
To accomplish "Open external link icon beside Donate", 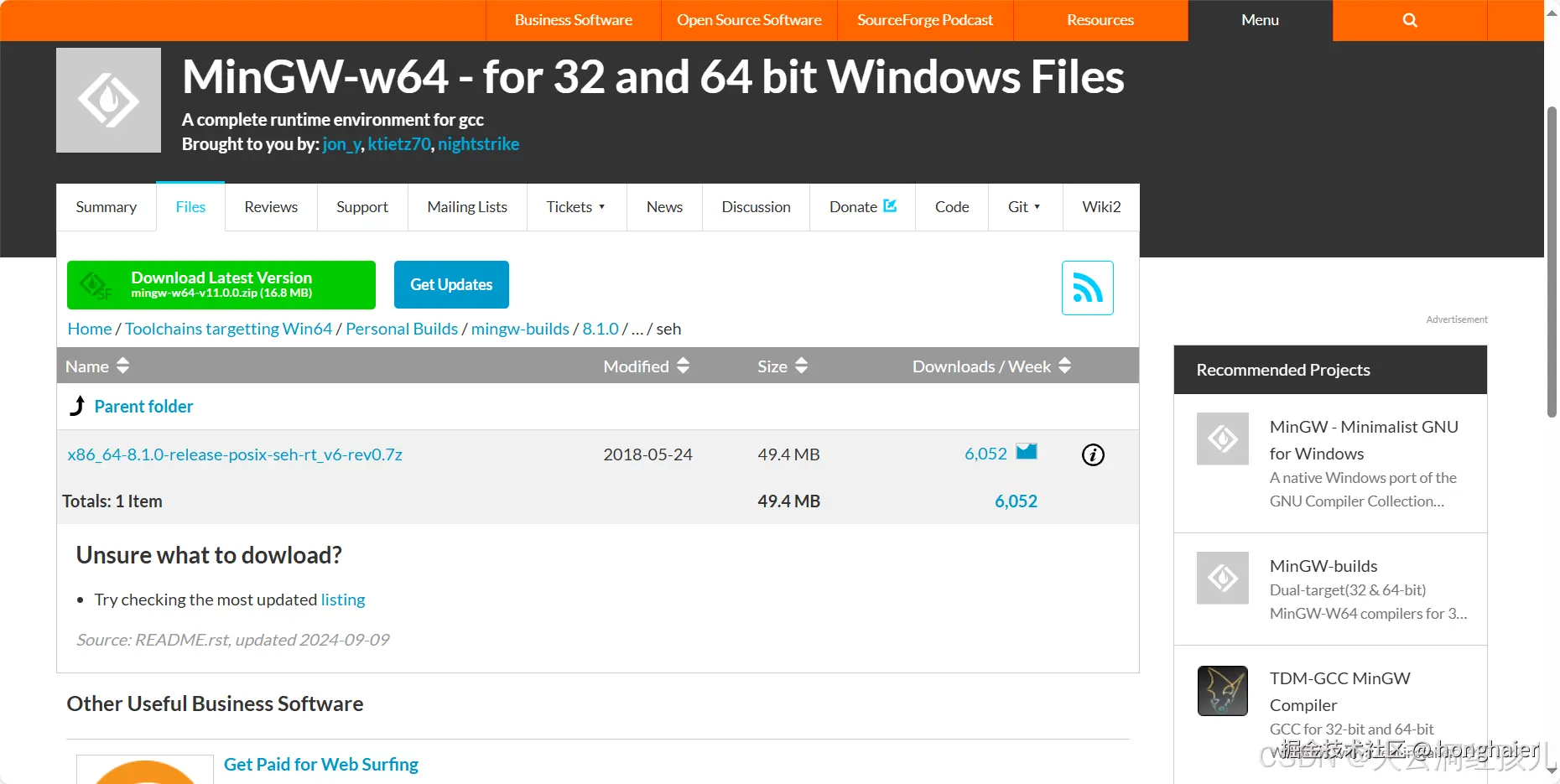I will tap(890, 205).
